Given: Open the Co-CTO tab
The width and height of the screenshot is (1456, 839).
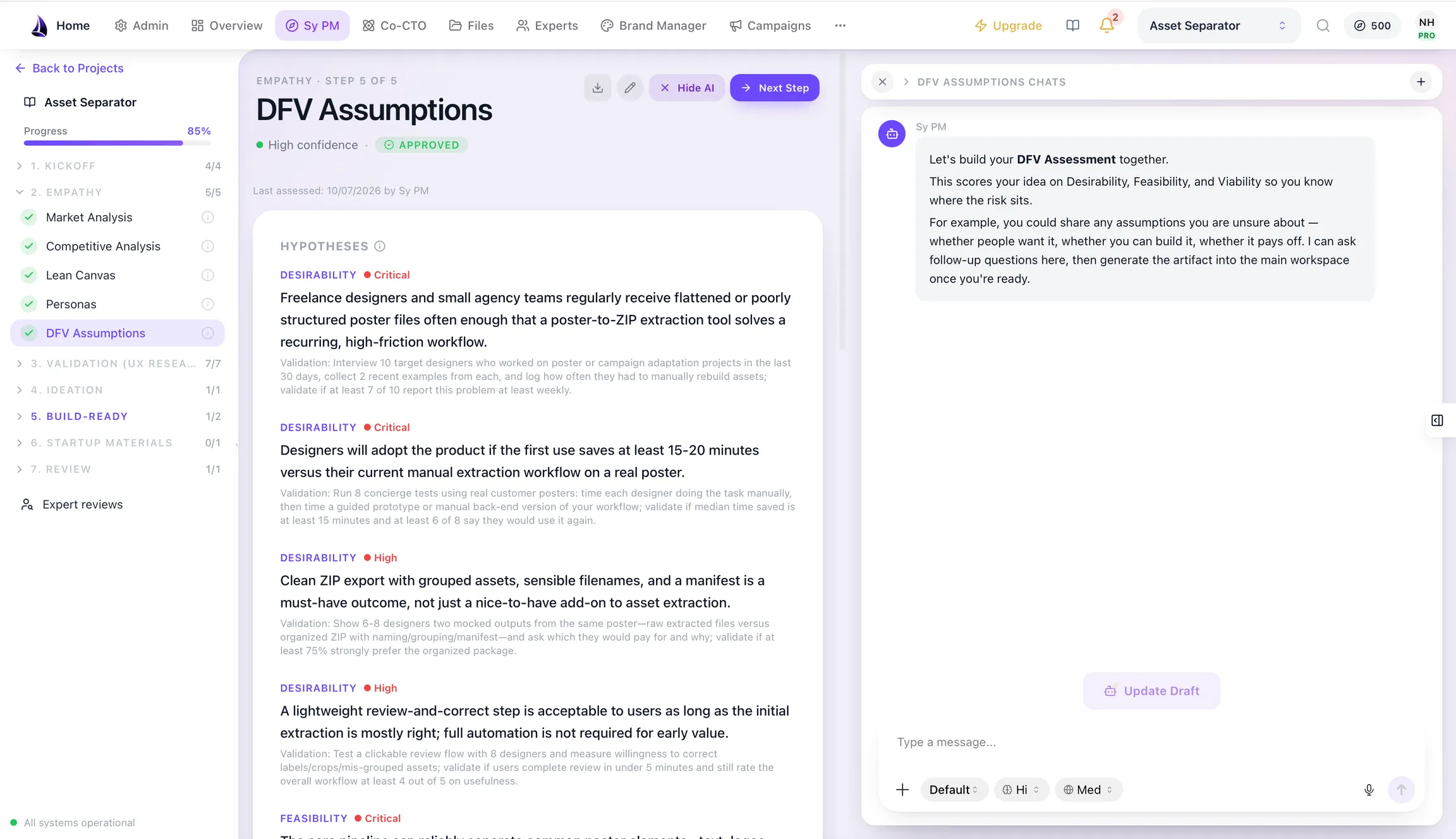Looking at the screenshot, I should [394, 26].
